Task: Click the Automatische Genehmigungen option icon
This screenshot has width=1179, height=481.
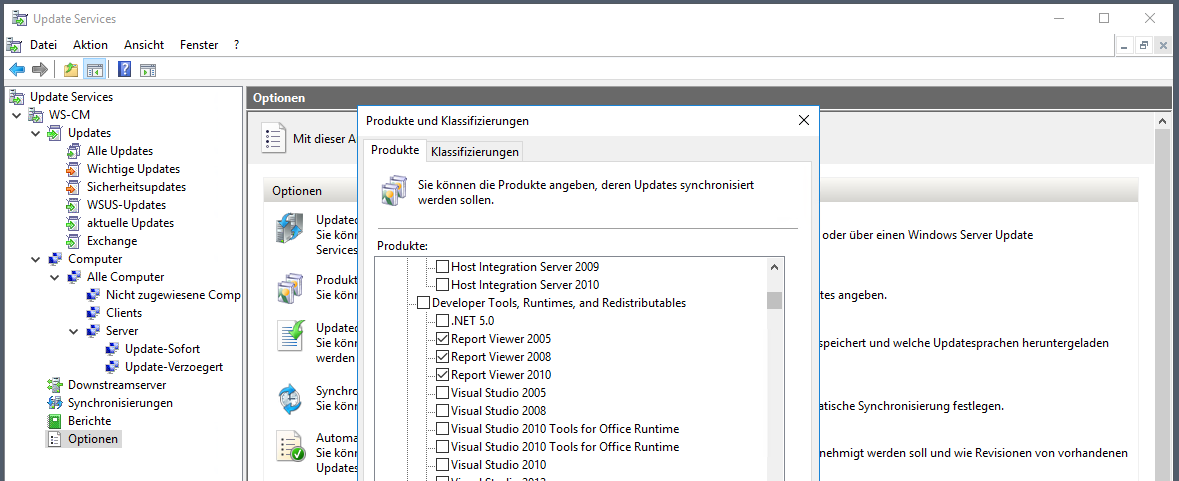Action: pyautogui.click(x=289, y=446)
